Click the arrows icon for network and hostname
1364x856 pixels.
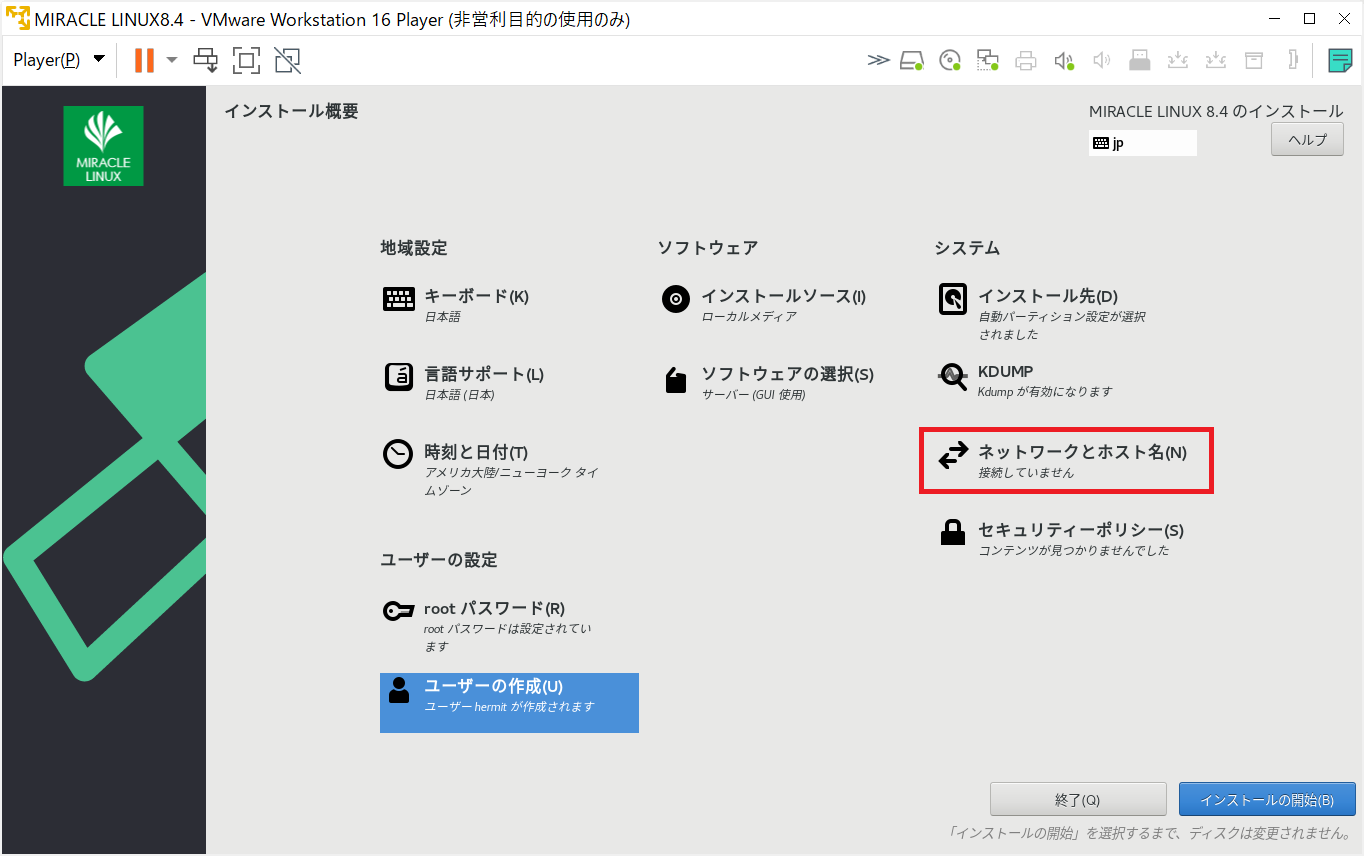pos(953,455)
